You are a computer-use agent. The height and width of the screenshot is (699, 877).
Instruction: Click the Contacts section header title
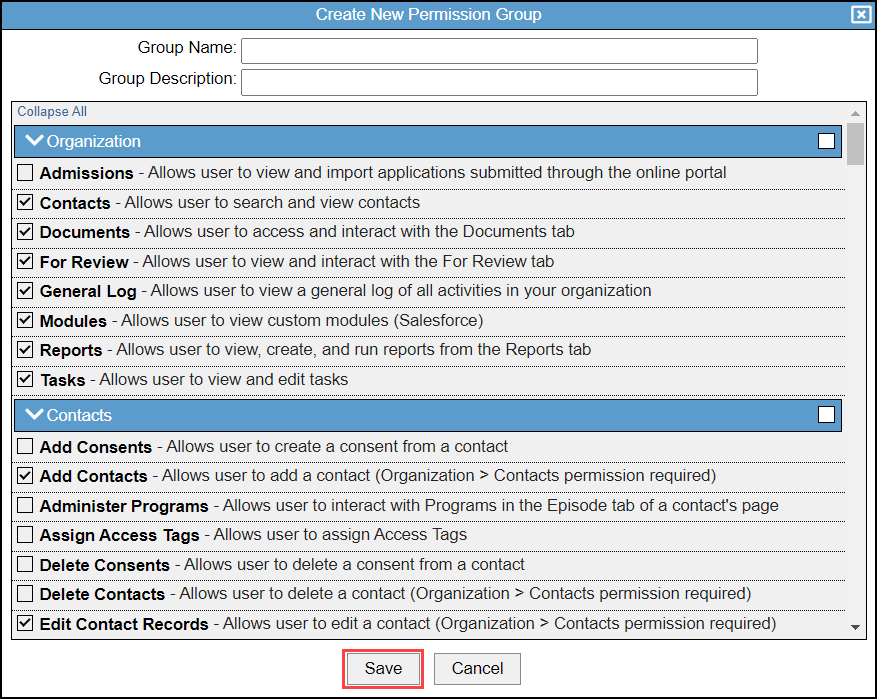(x=79, y=415)
